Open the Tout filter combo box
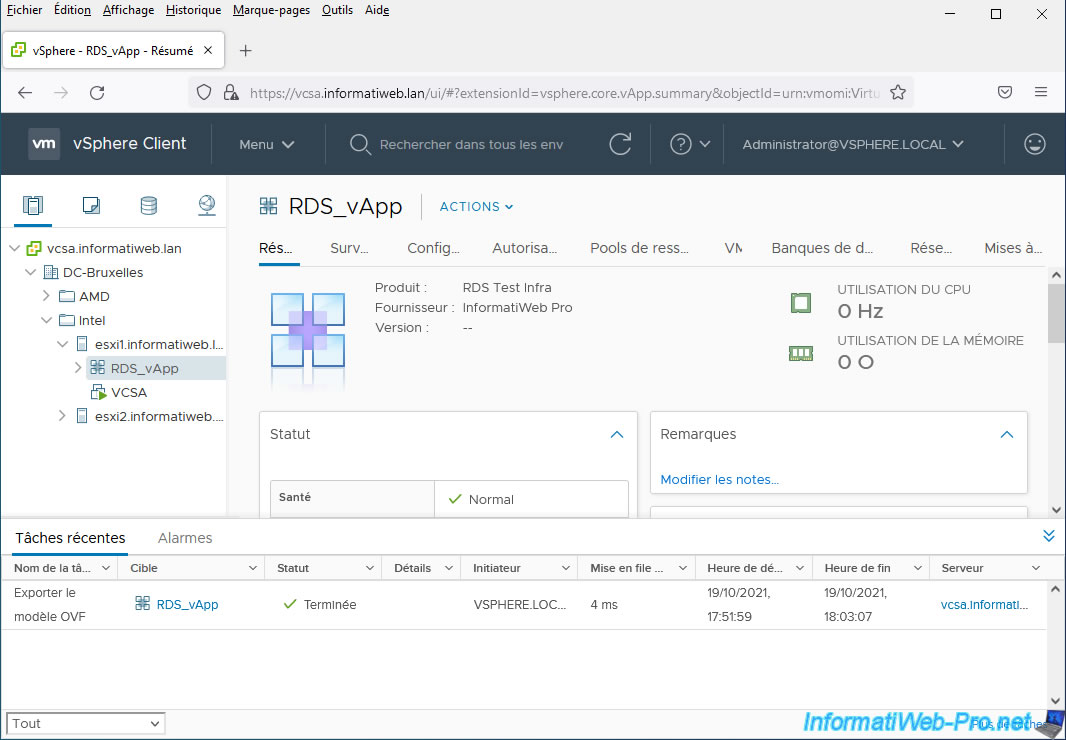The width and height of the screenshot is (1066, 740). 86,723
